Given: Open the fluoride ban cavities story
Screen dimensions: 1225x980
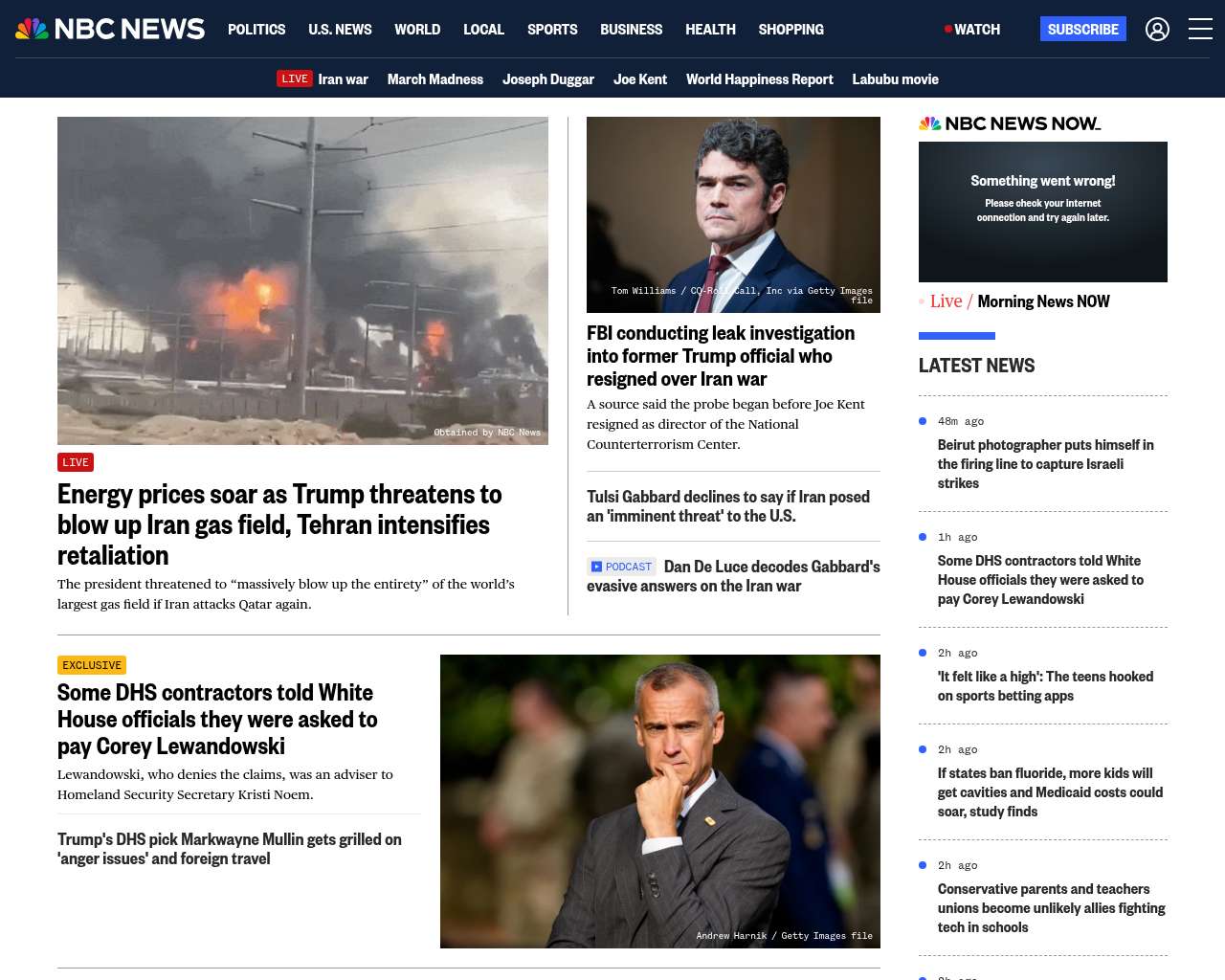Looking at the screenshot, I should (1050, 792).
